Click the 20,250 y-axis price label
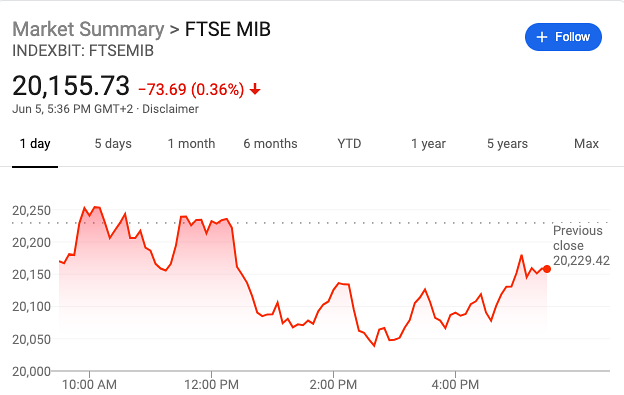This screenshot has width=624, height=395. [x=31, y=210]
